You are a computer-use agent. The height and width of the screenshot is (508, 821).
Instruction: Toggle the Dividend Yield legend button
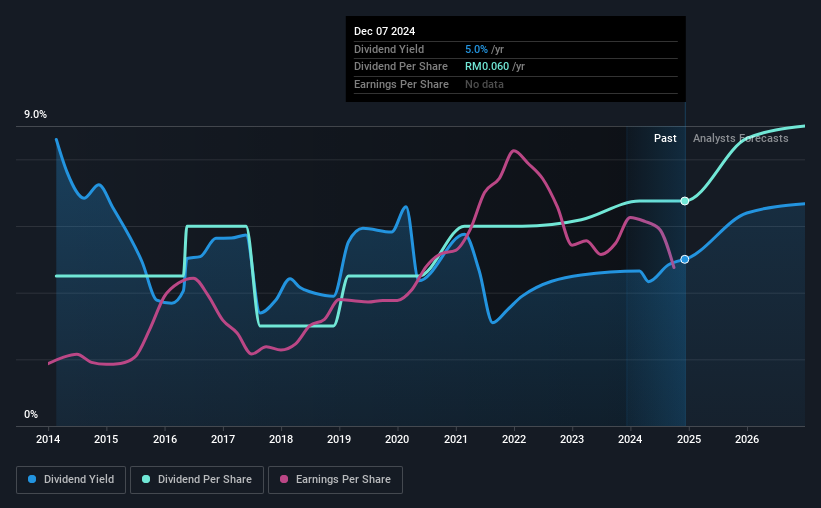71,480
